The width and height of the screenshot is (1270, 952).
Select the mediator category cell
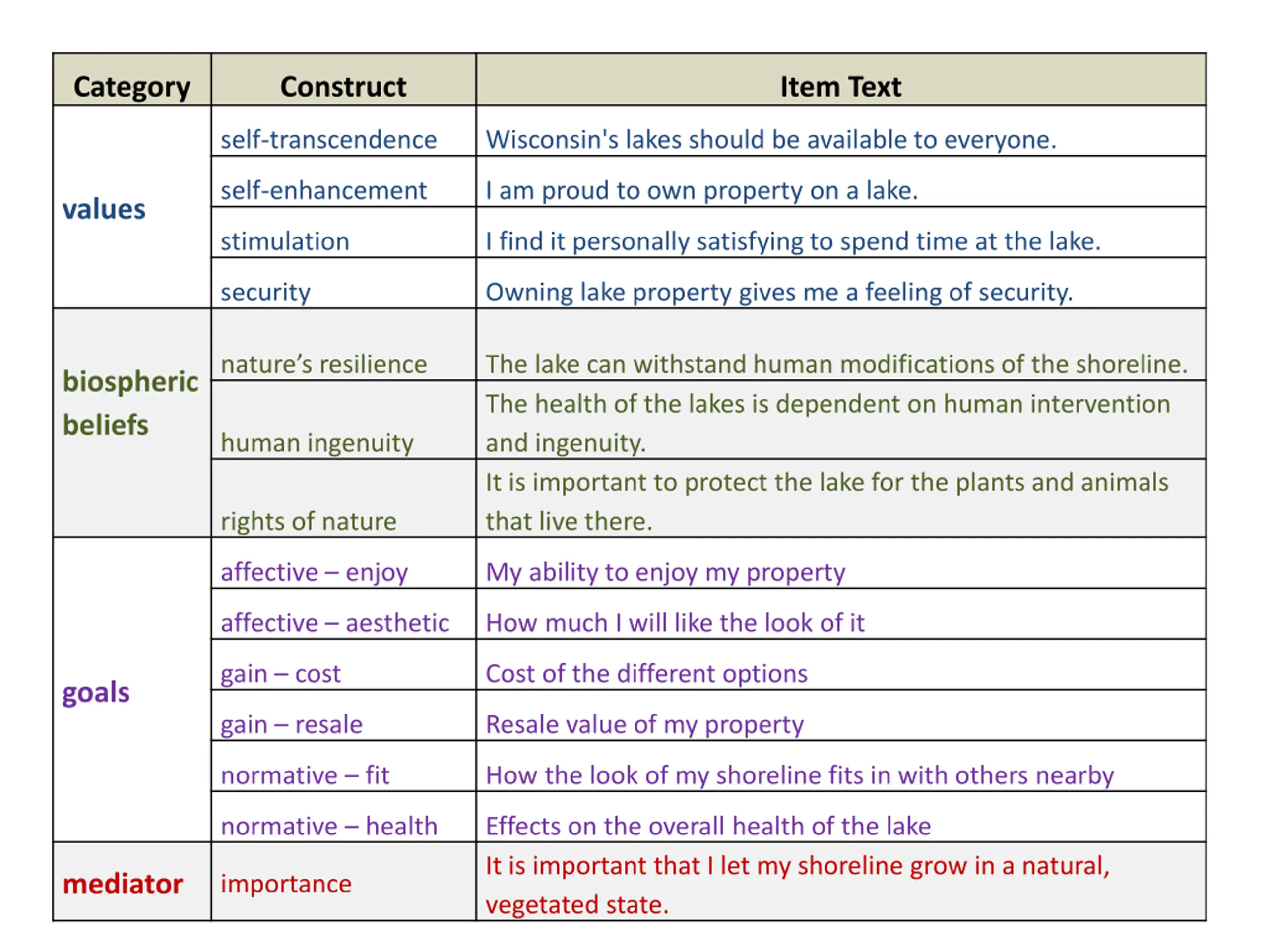click(131, 882)
